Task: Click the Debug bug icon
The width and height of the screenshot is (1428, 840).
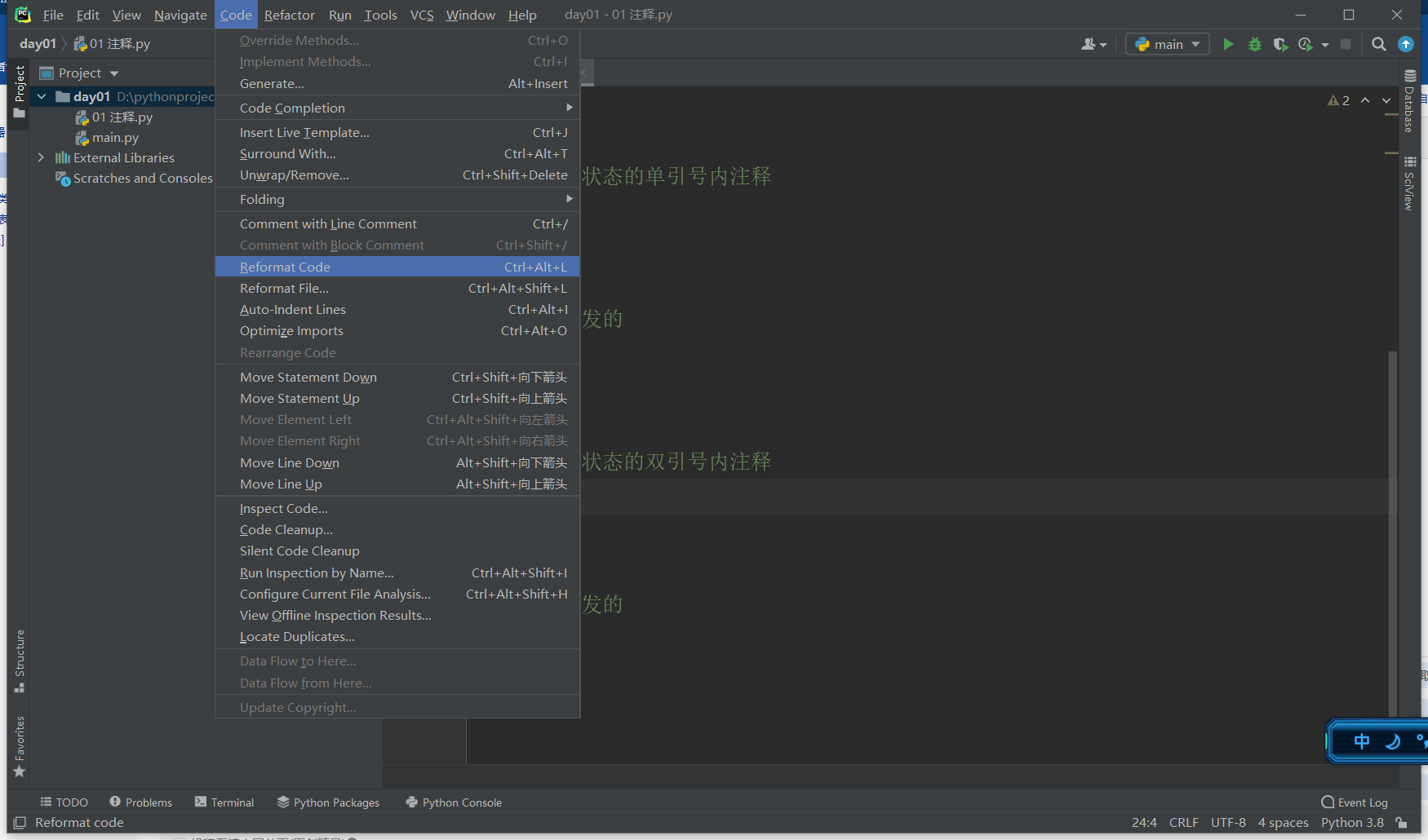Action: pos(1255,44)
